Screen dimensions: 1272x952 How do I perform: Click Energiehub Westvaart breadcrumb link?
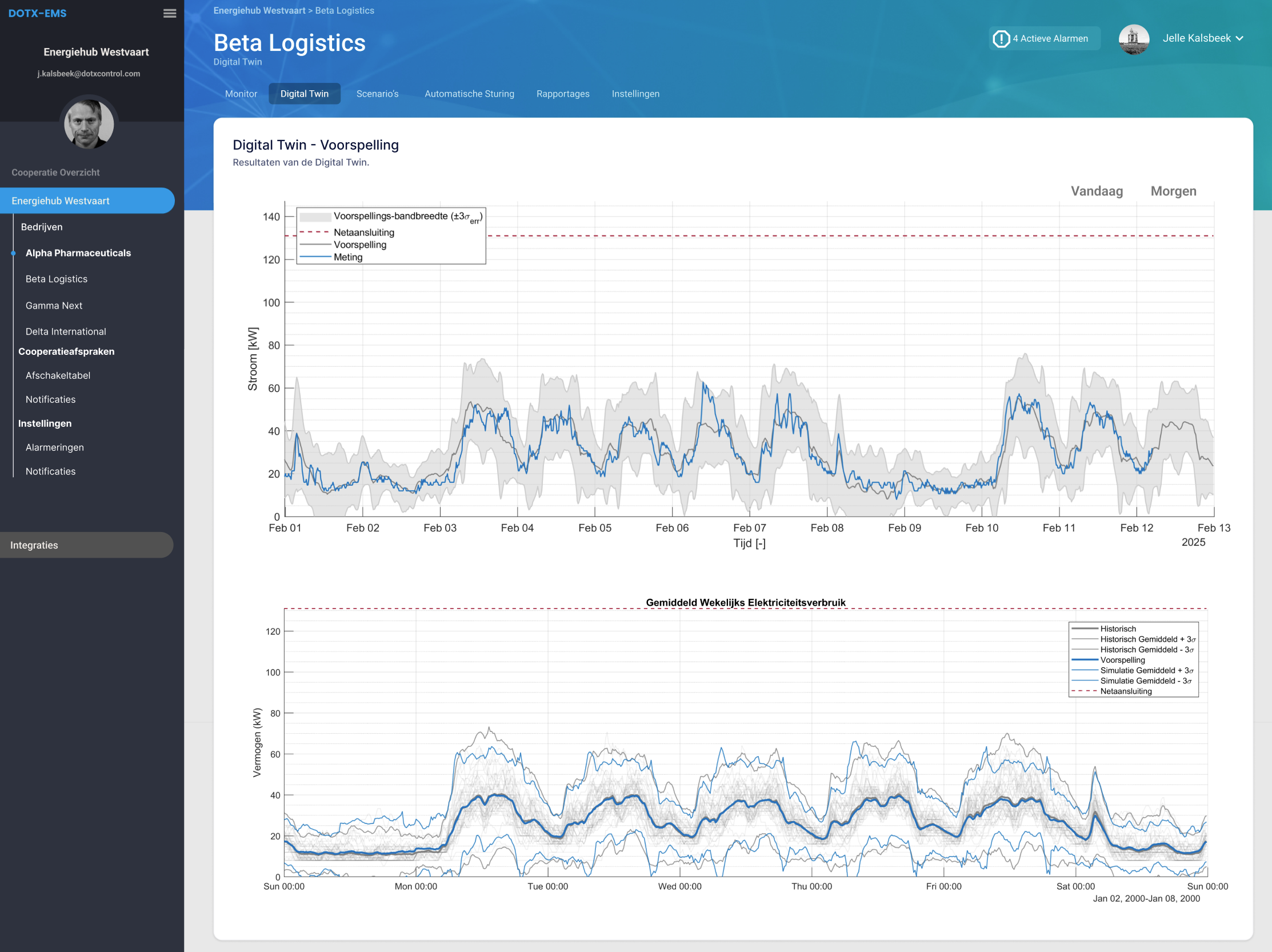259,10
